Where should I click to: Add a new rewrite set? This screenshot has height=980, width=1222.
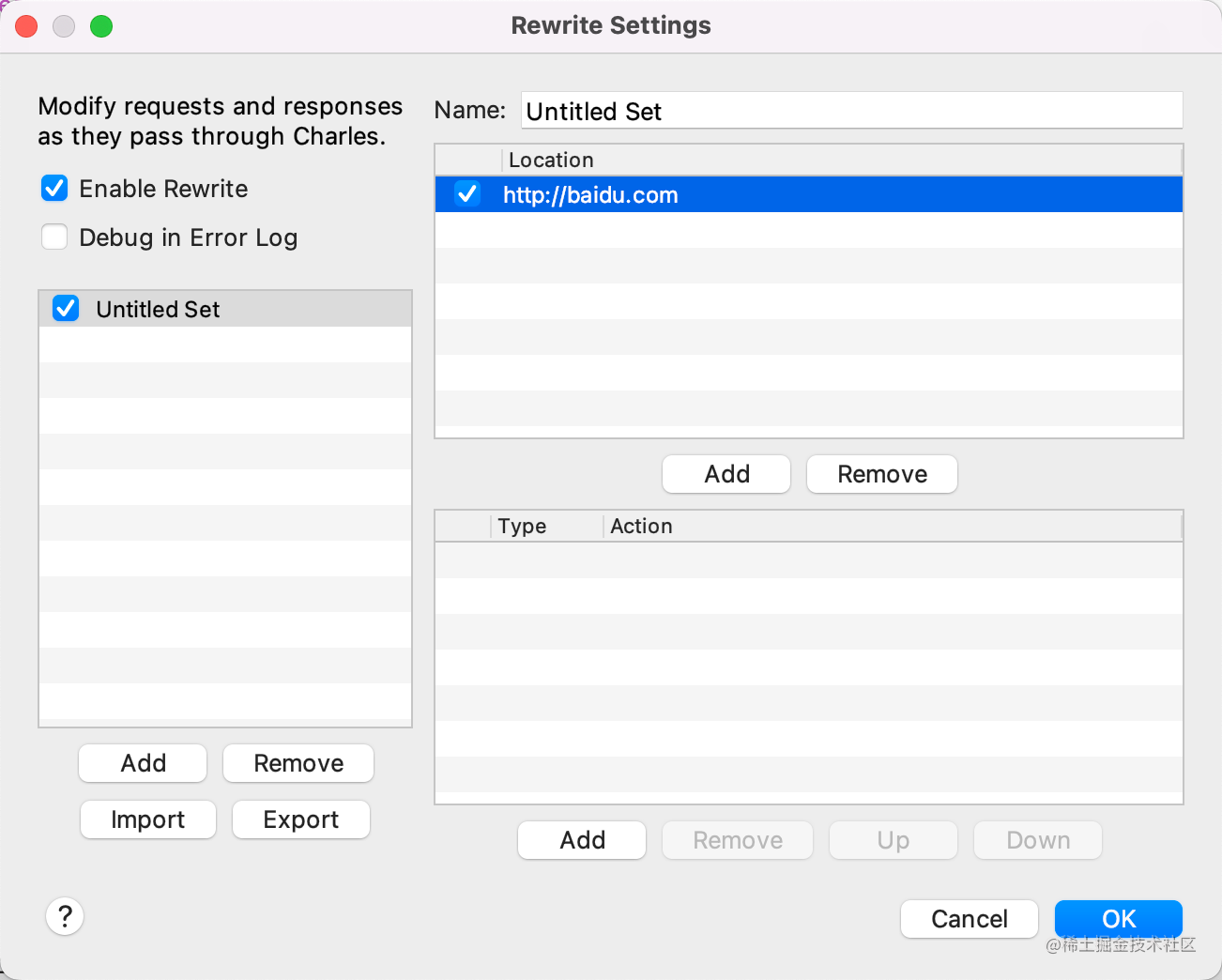click(x=143, y=763)
